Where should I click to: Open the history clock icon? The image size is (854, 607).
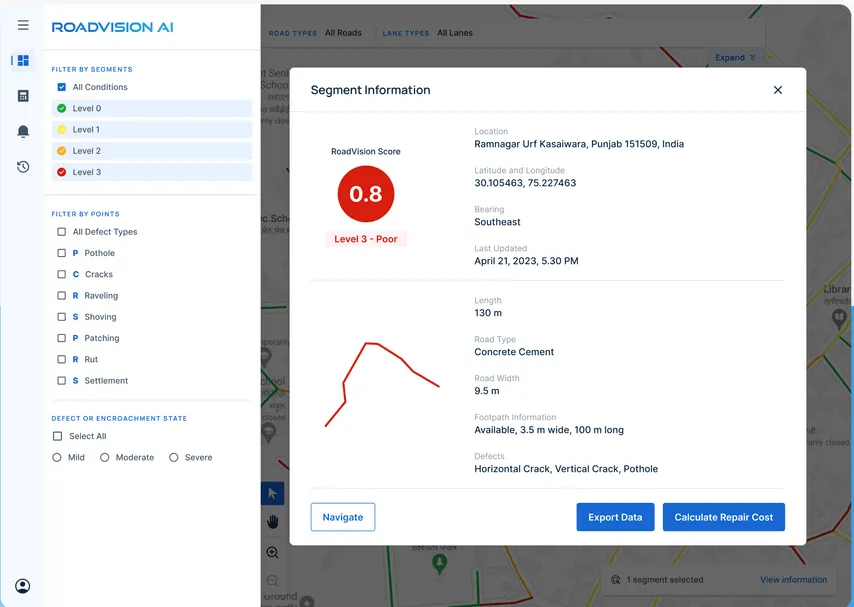click(23, 167)
